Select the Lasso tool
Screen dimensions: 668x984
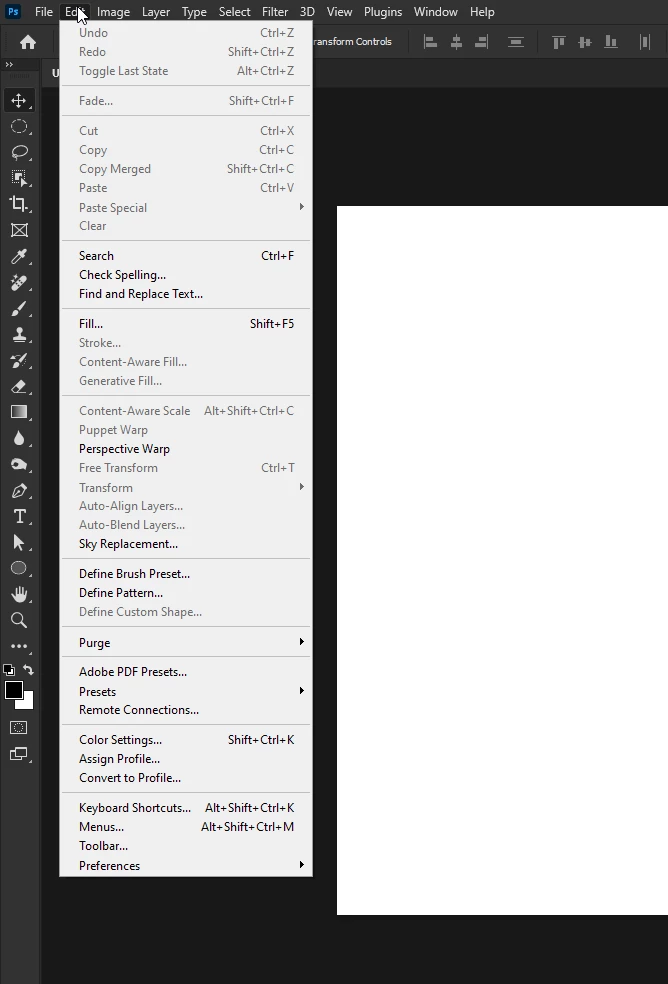[19, 152]
